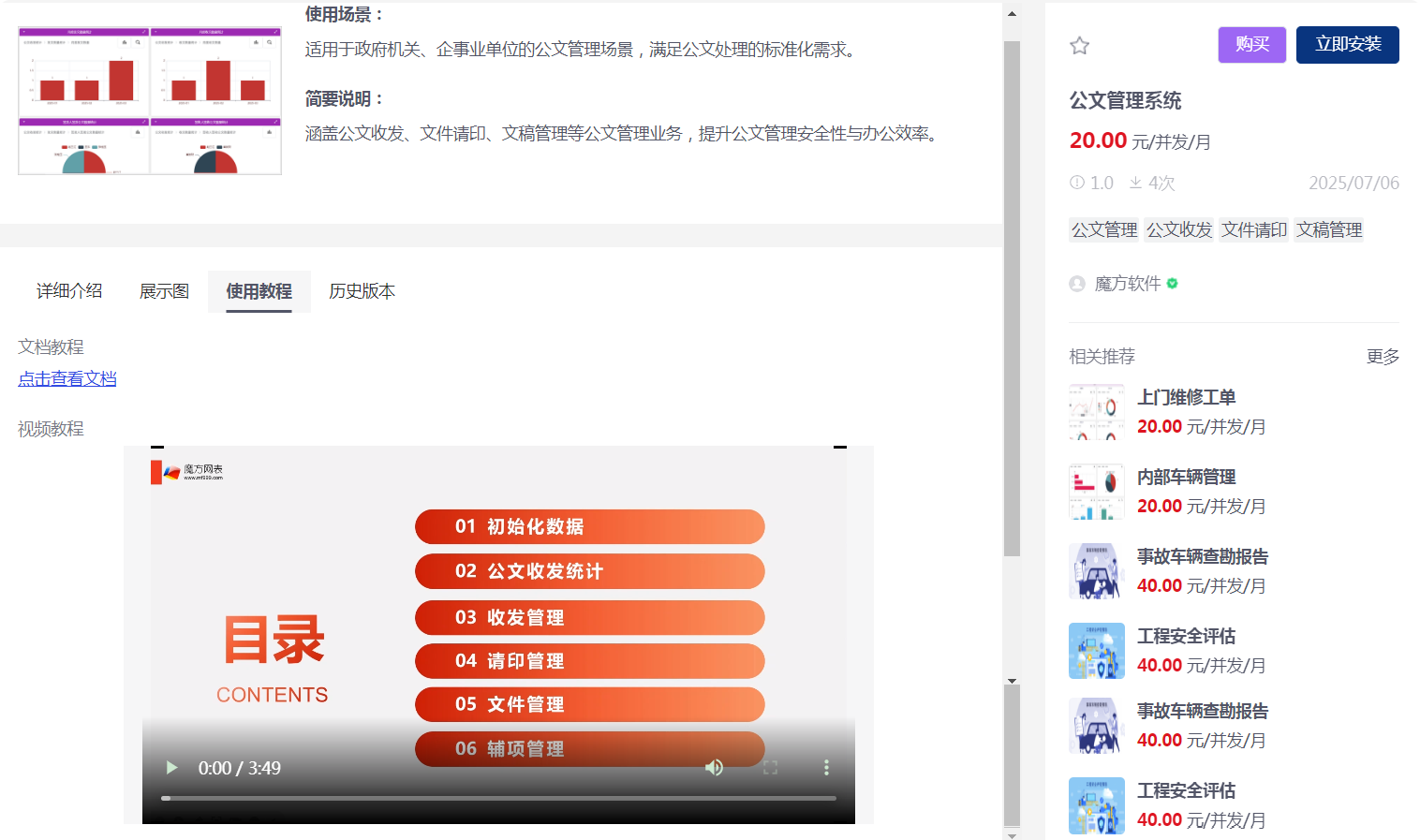Switch to the 详细介绍 tab

(69, 291)
